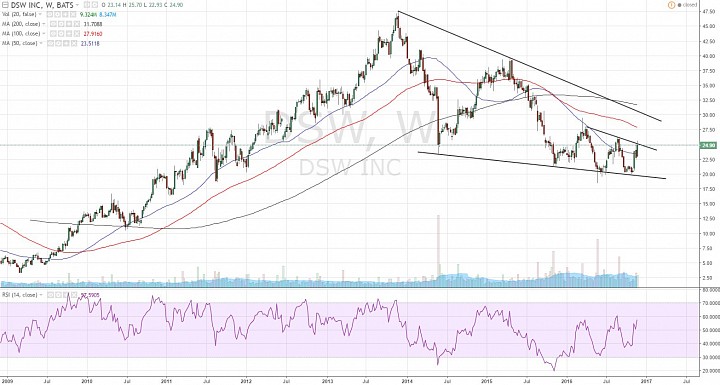This screenshot has height=385, width=720.
Task: Remove the MA 200 indicator with X icon
Action: coord(77,24)
